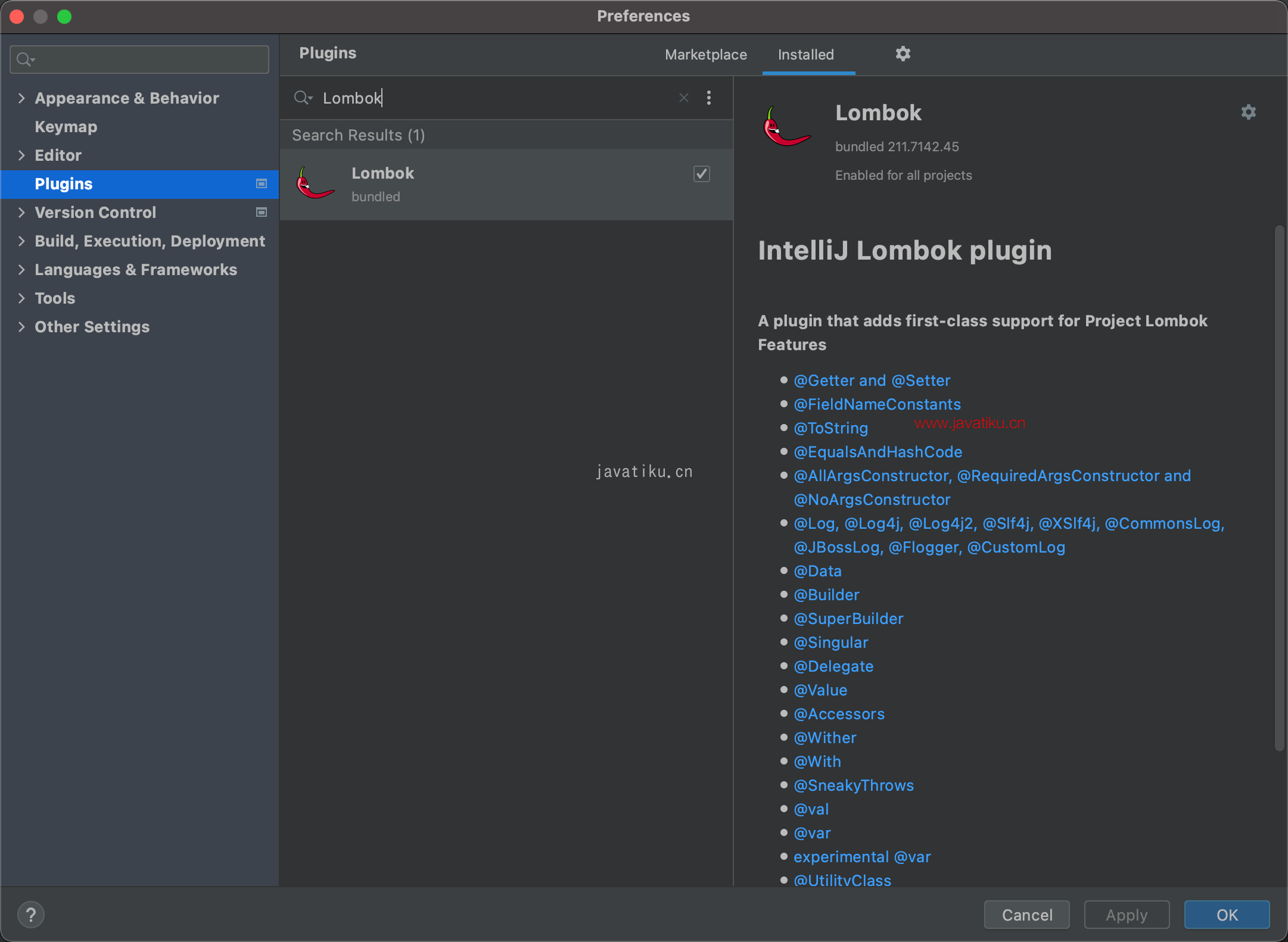Viewport: 1288px width, 942px height.
Task: Expand the Other Settings group
Action: click(22, 327)
